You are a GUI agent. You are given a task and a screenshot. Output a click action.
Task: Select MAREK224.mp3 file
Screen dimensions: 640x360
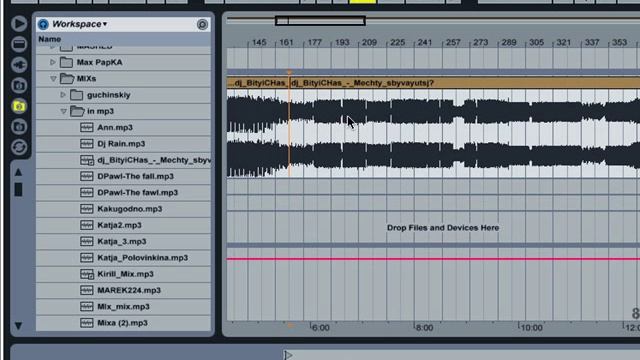click(124, 291)
